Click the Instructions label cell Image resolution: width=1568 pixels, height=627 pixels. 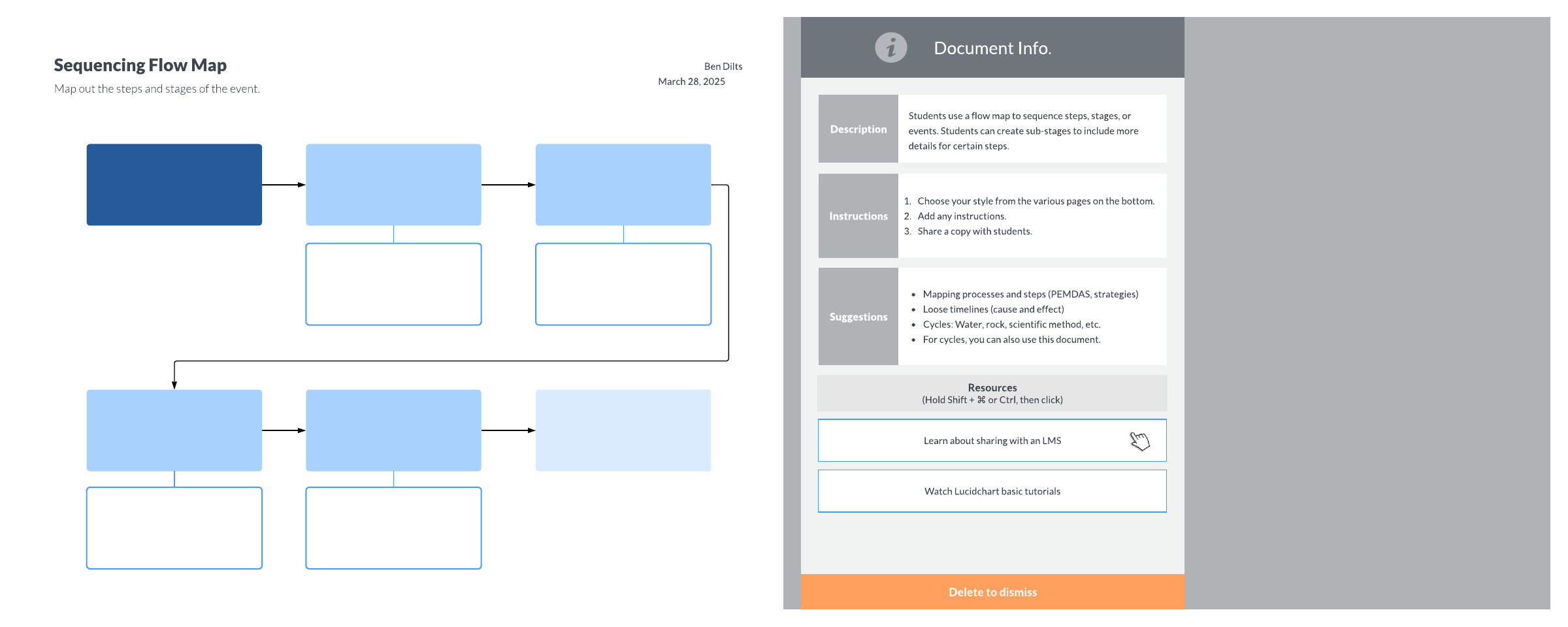pos(858,216)
